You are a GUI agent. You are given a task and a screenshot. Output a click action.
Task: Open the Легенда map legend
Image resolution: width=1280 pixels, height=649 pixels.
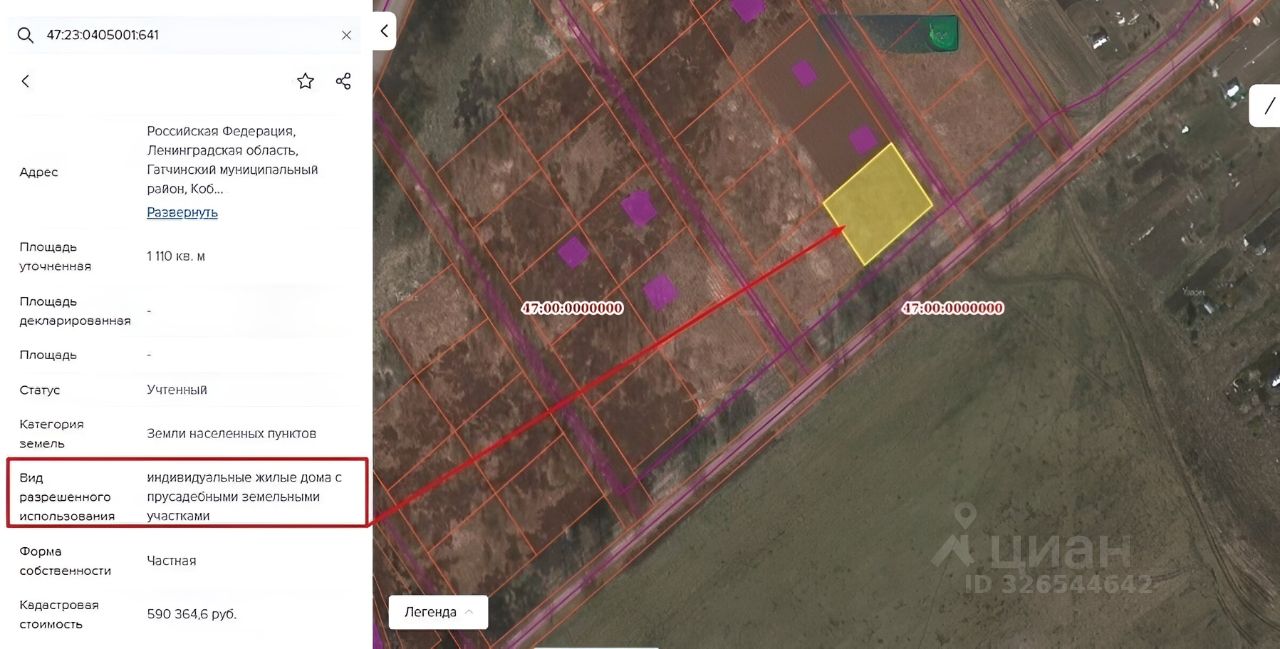click(438, 612)
